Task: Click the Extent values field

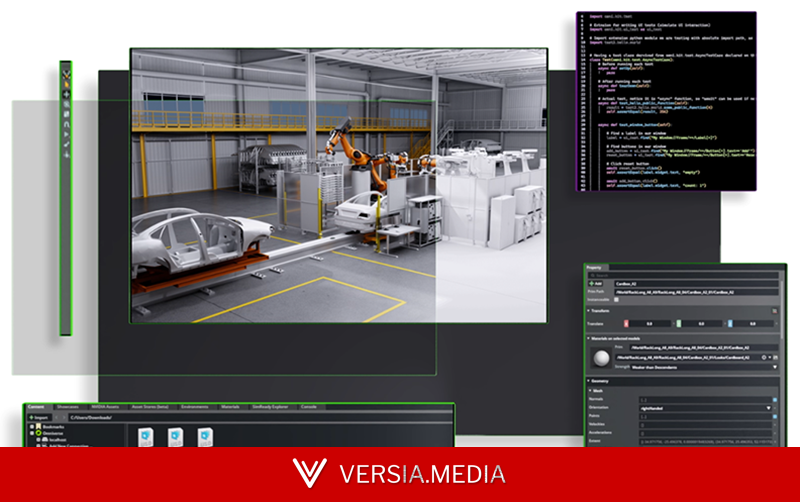Action: 706,441
